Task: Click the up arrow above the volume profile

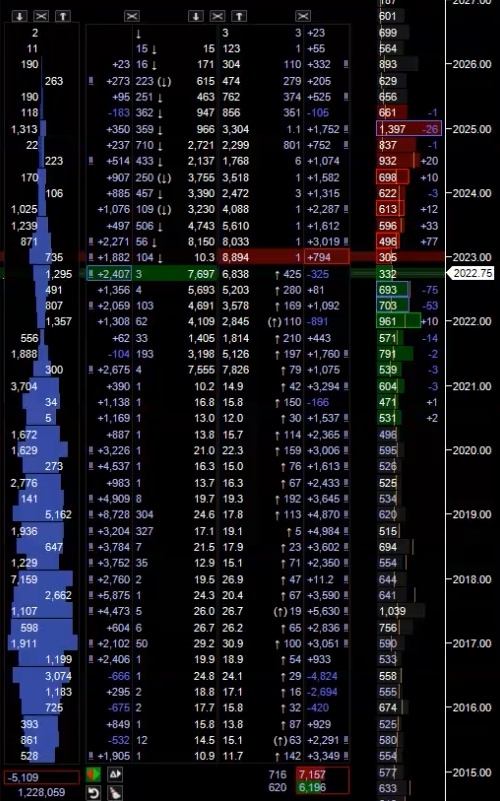Action: point(63,16)
